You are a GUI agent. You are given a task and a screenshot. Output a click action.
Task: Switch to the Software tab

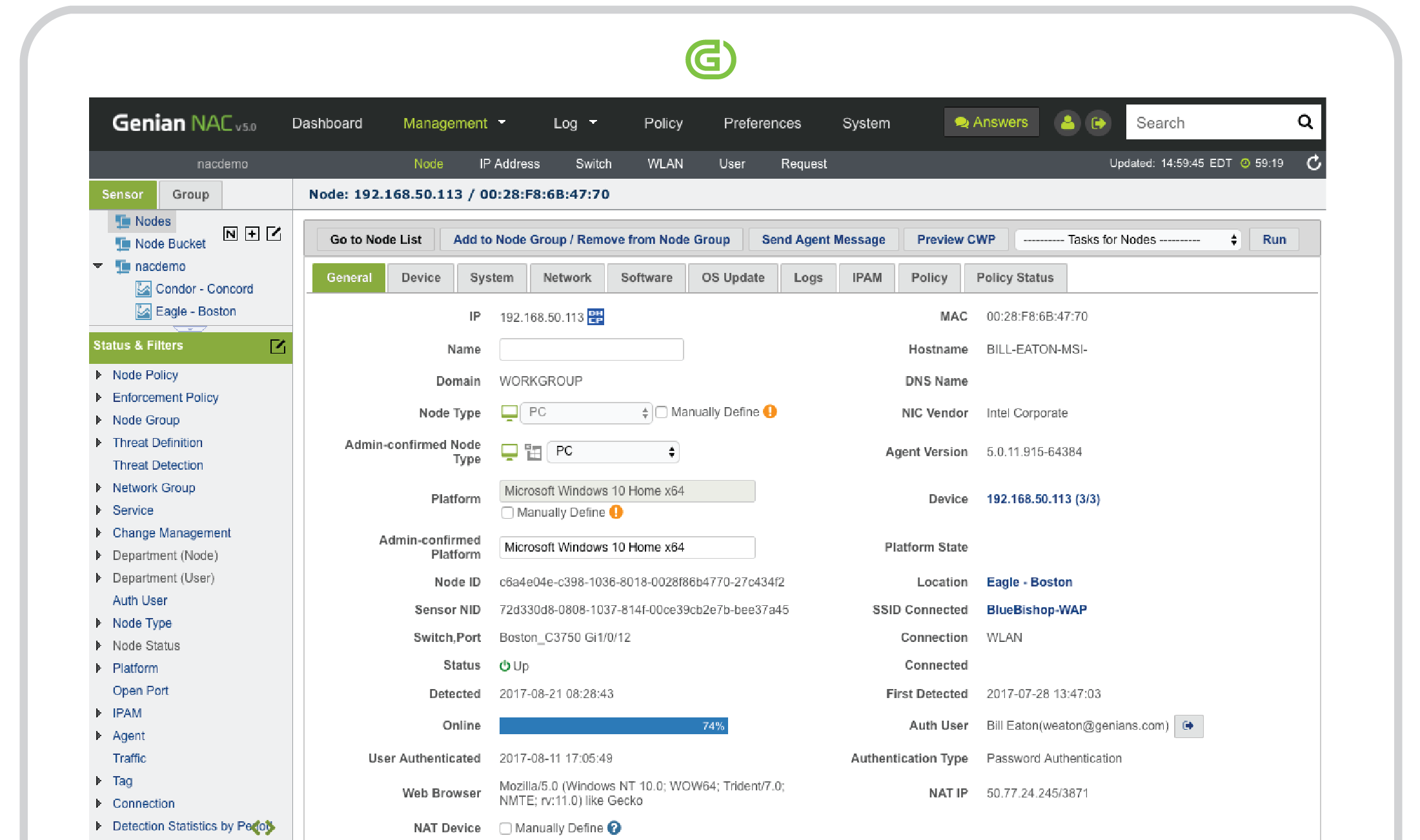click(x=646, y=278)
